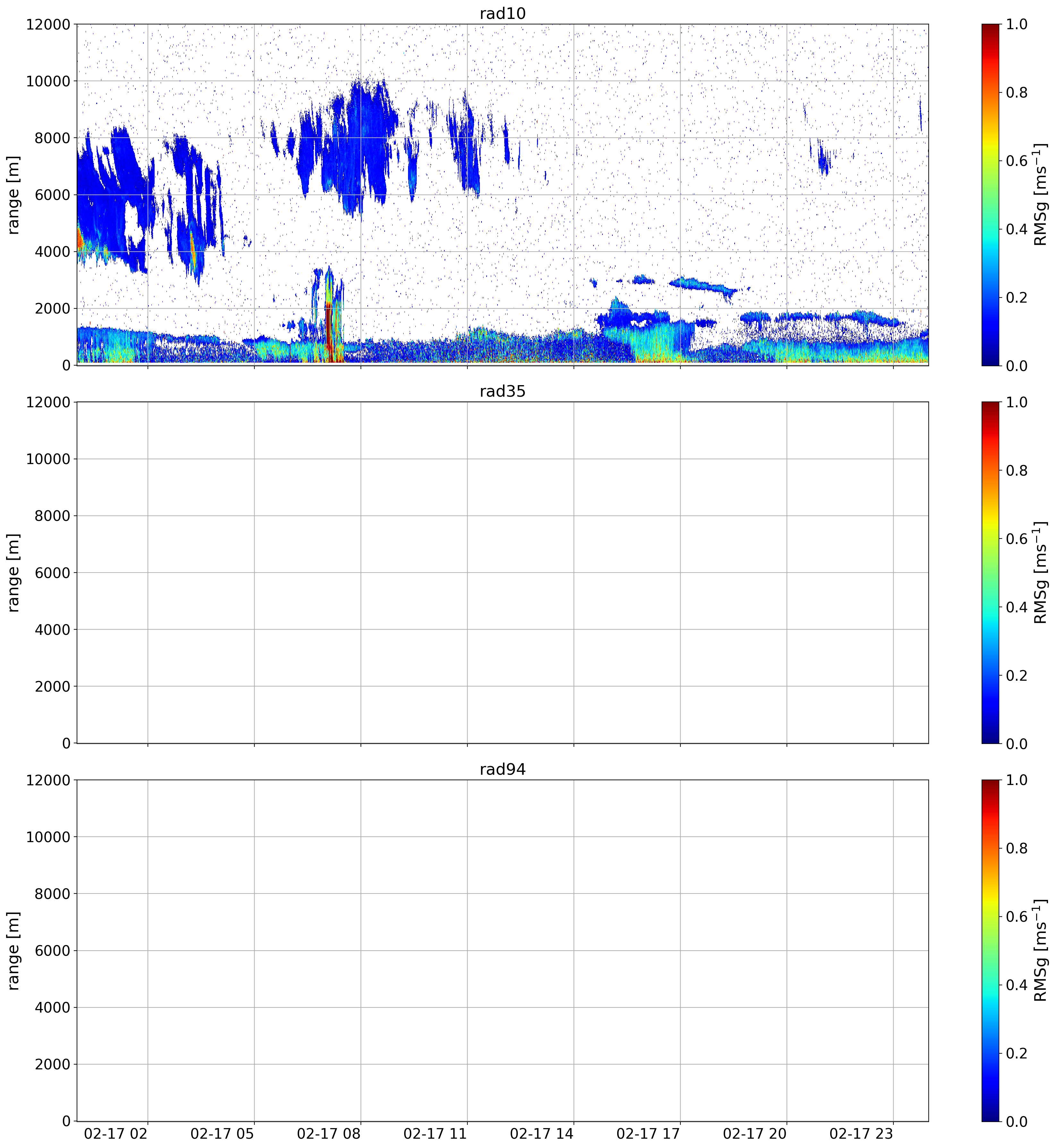Click the x-axis label 02-17 17
The height and width of the screenshot is (1148, 1057).
(x=648, y=1134)
